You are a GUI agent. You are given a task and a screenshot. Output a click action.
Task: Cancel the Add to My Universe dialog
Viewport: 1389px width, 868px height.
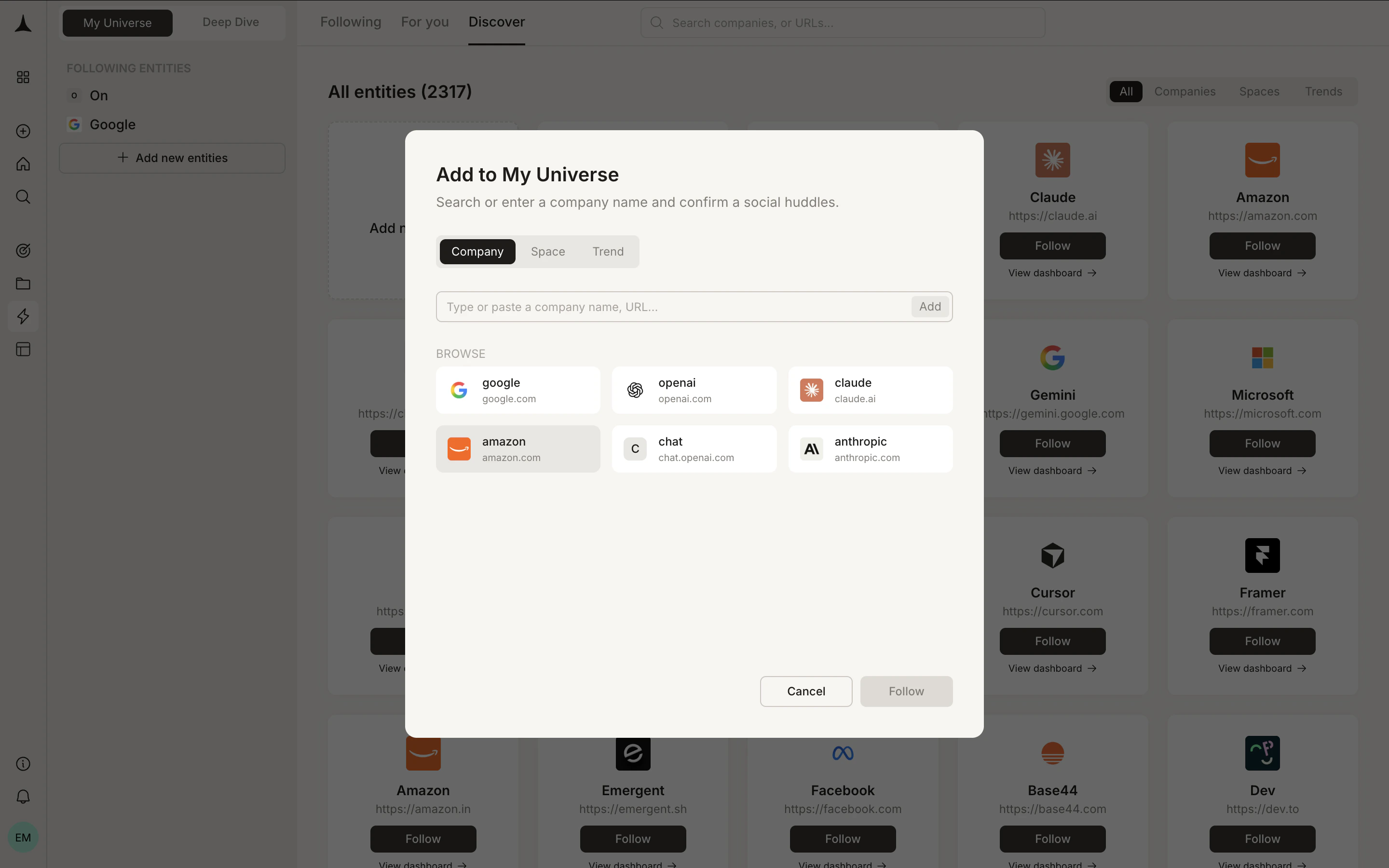pyautogui.click(x=806, y=691)
